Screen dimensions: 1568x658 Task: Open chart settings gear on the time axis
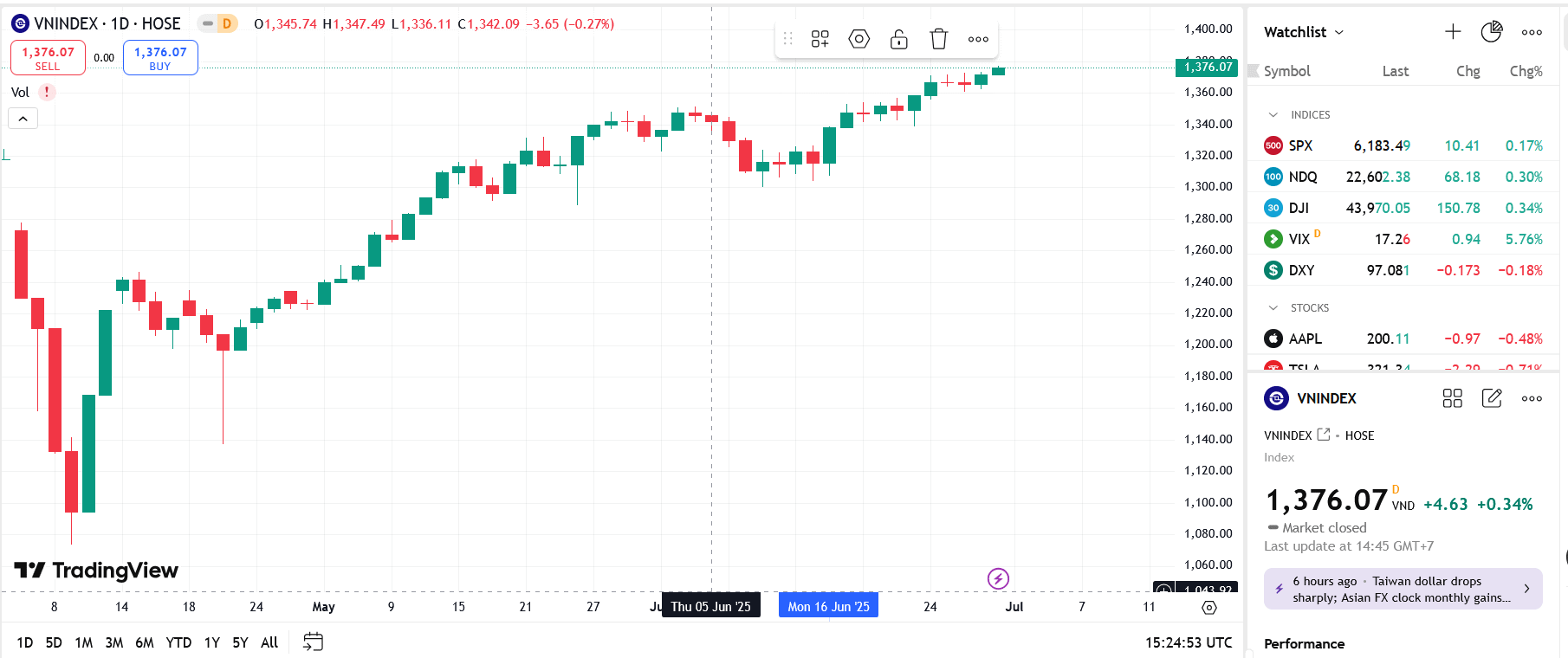pos(1209,608)
